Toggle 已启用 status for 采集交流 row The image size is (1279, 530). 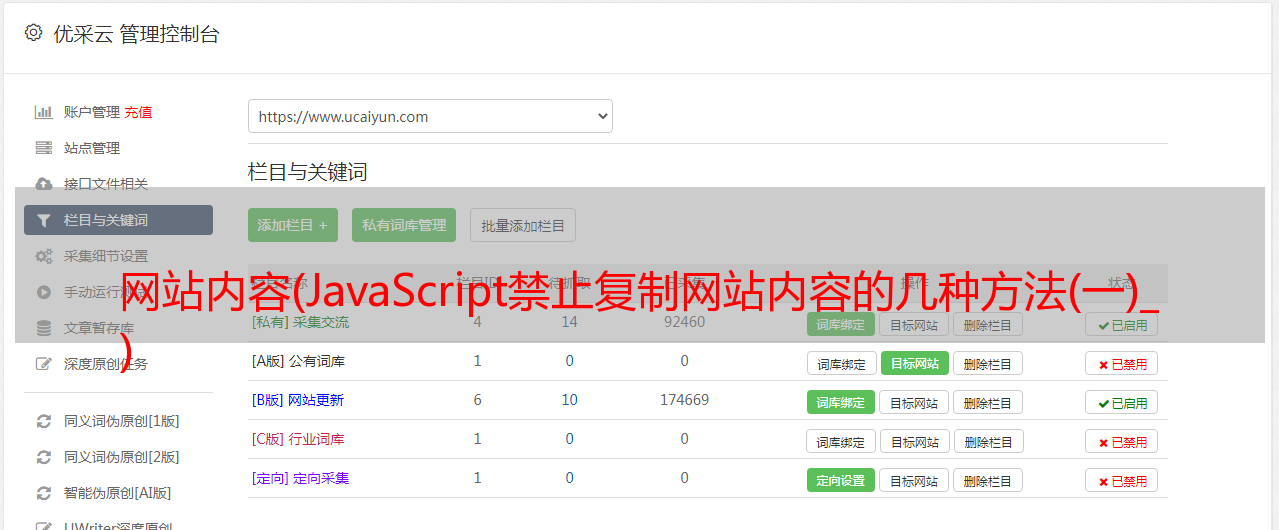1121,325
